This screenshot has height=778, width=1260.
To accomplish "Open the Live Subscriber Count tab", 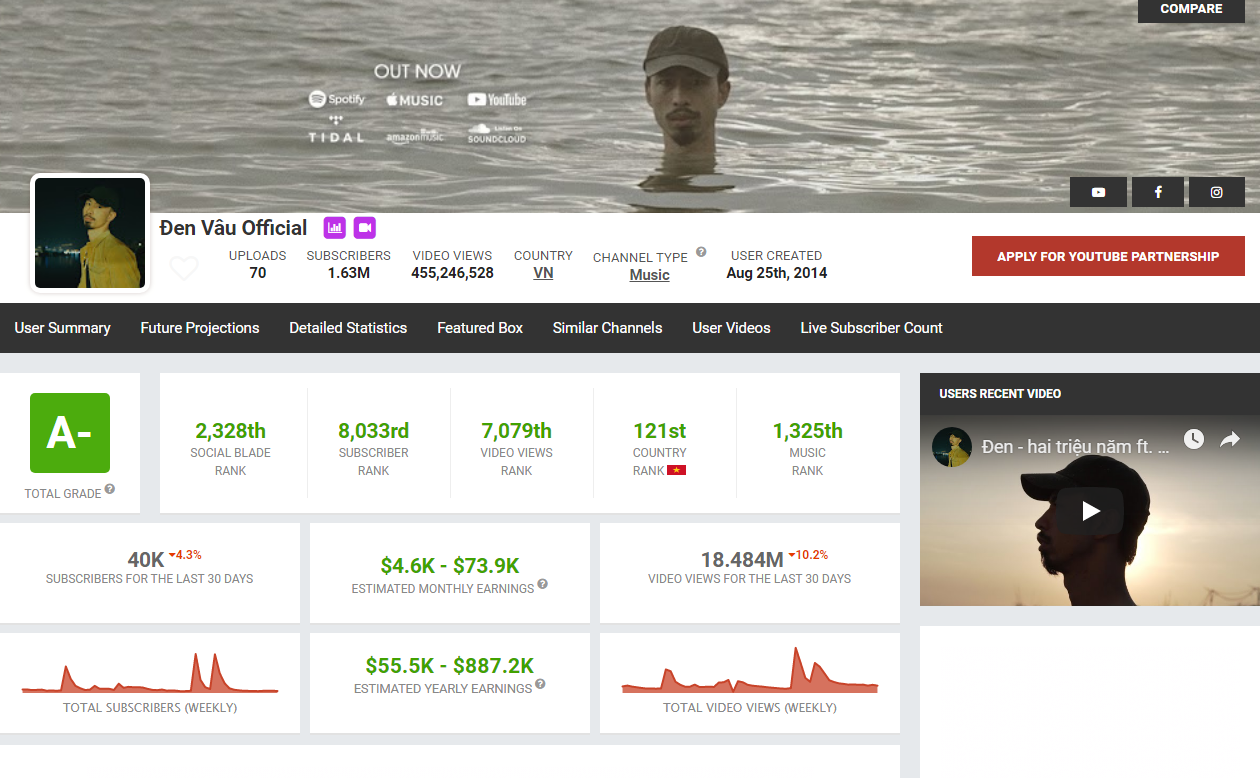I will [x=871, y=328].
